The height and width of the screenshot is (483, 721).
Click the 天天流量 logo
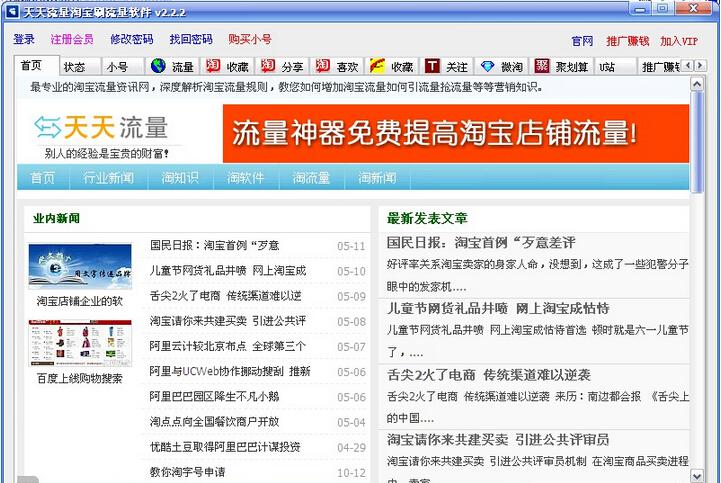click(101, 128)
